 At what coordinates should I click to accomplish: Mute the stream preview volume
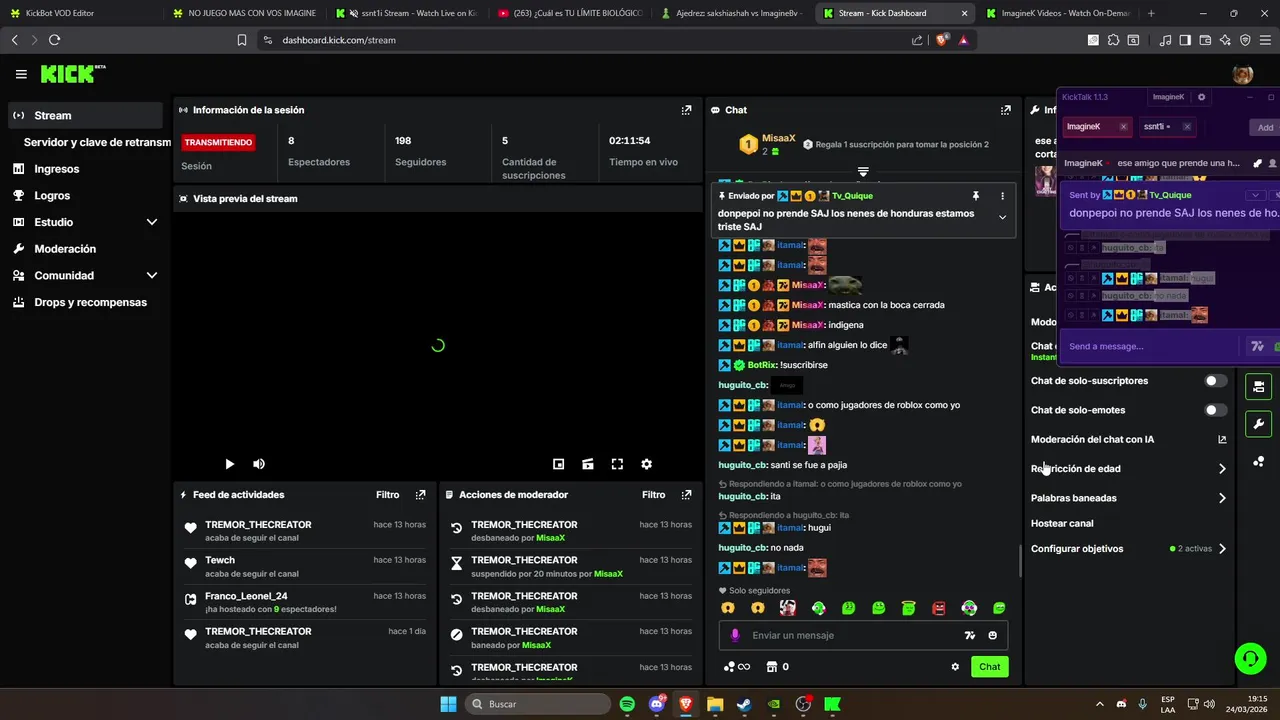(259, 464)
